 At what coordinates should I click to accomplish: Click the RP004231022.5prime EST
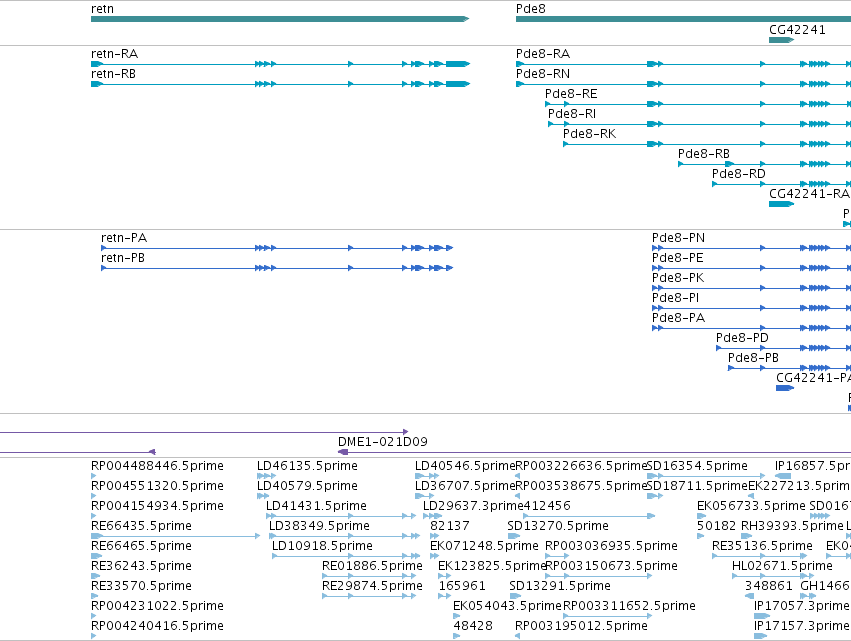coord(93,616)
